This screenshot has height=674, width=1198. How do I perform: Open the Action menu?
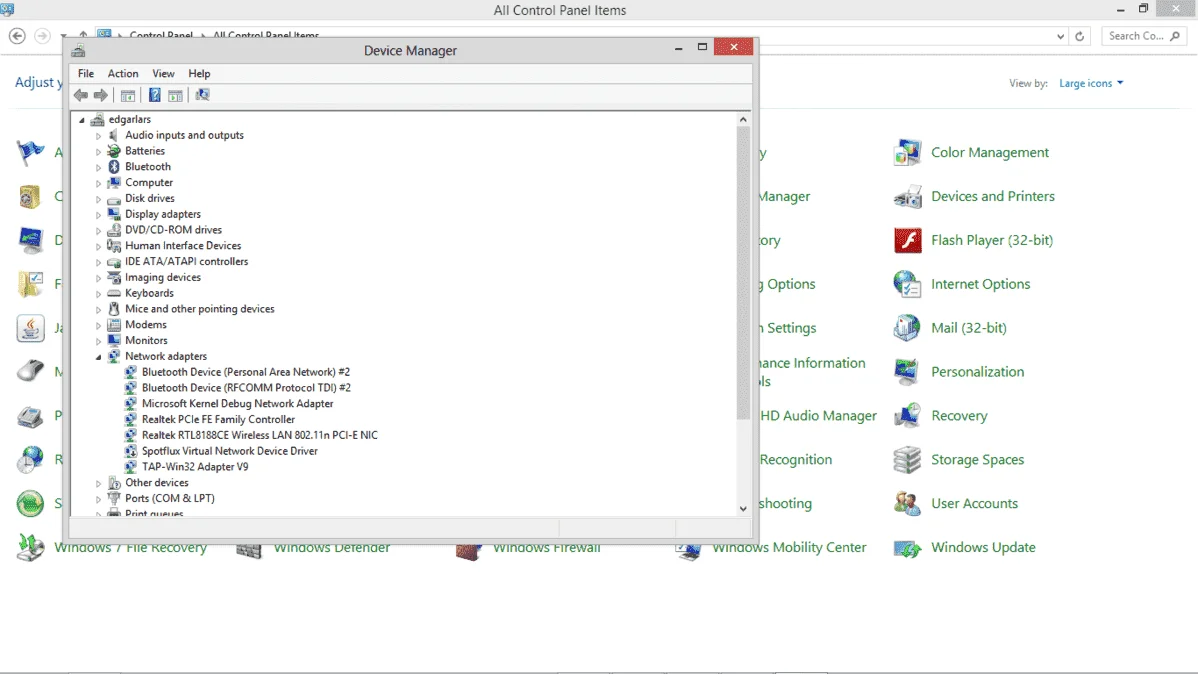122,74
